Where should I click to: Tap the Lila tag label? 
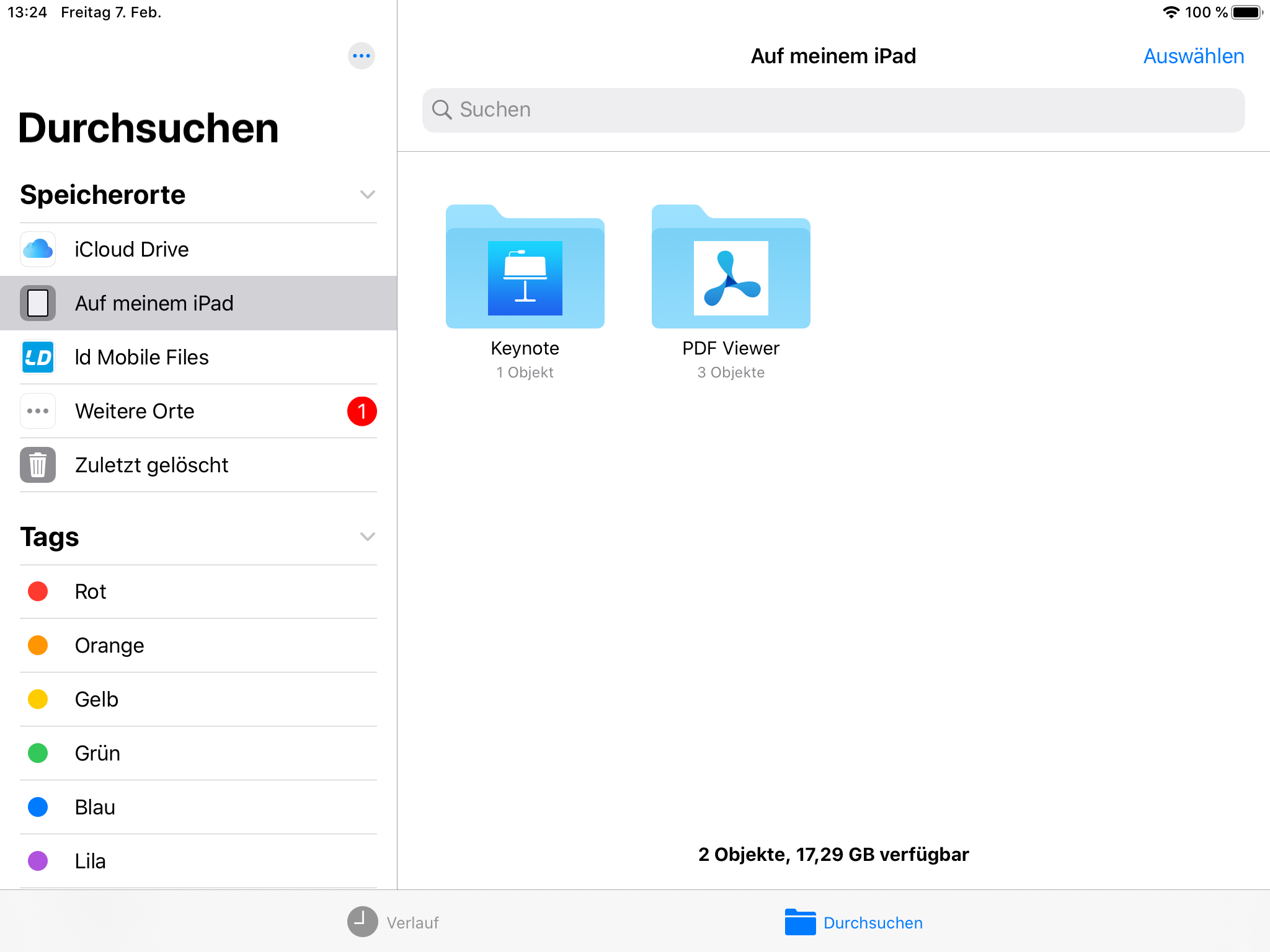pos(91,861)
